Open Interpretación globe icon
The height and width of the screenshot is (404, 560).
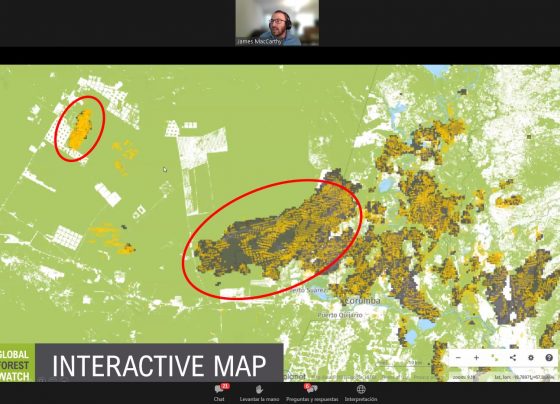tap(361, 393)
